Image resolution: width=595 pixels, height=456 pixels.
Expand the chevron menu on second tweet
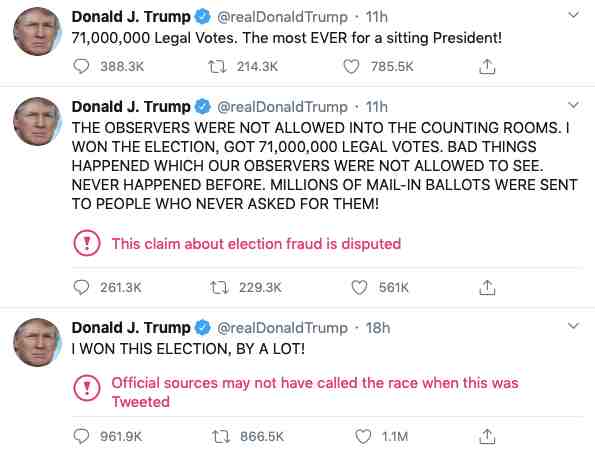pyautogui.click(x=573, y=105)
